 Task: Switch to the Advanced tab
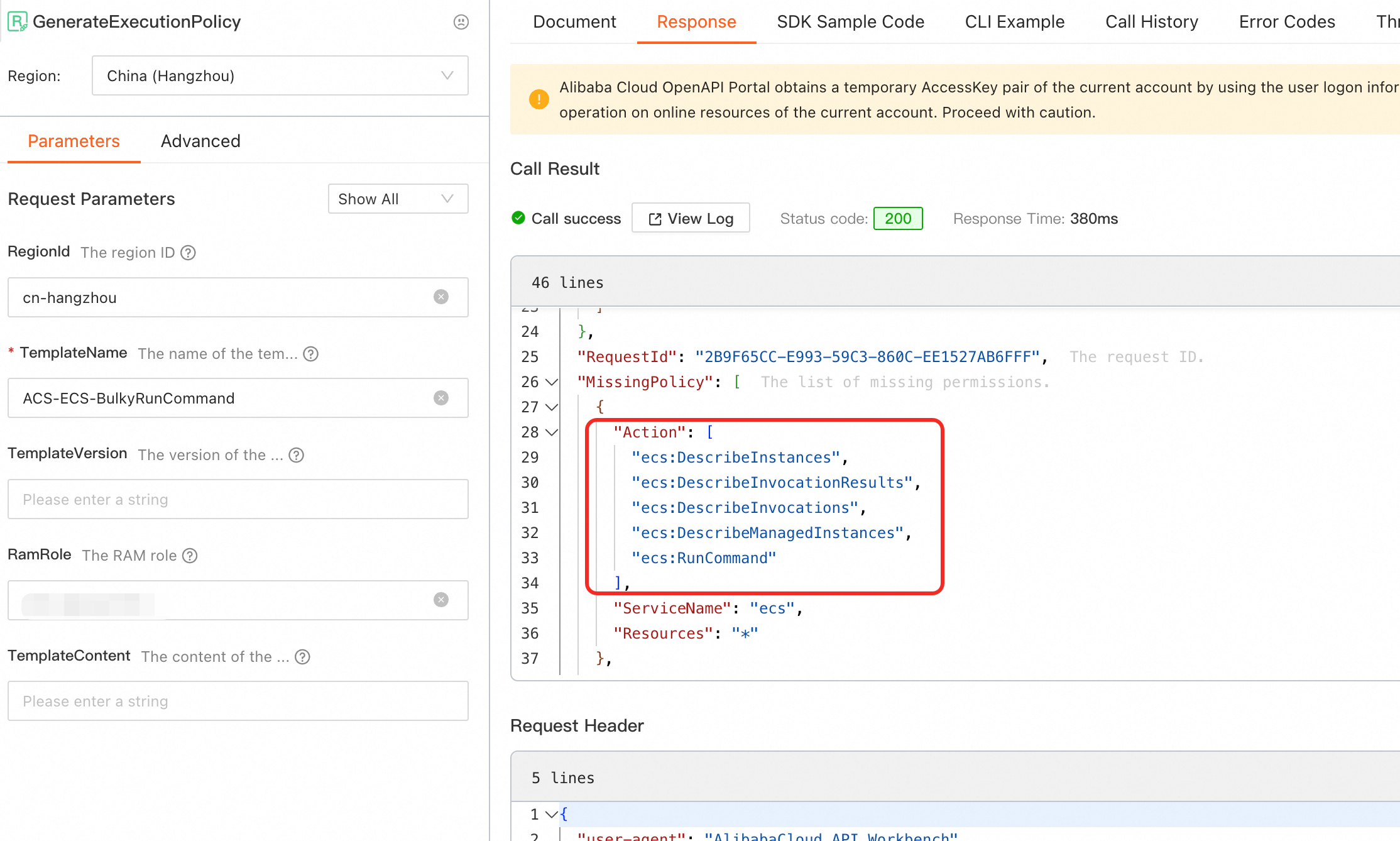[x=200, y=141]
